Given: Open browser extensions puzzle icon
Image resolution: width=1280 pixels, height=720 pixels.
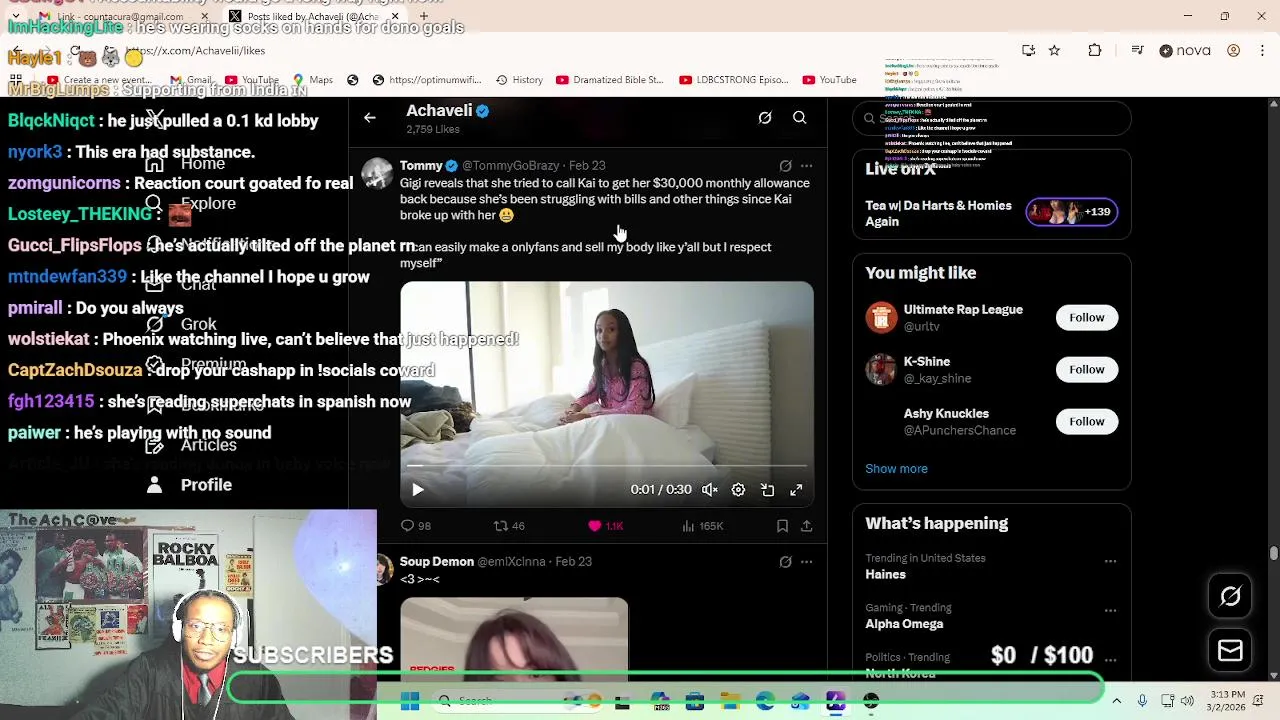Looking at the screenshot, I should tap(1095, 51).
